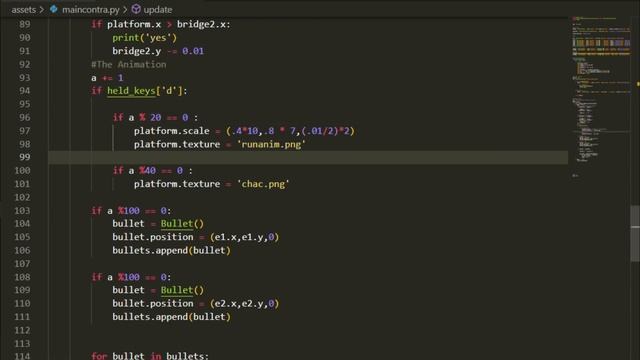Click 'if a %40 == 0' condition

153,171
